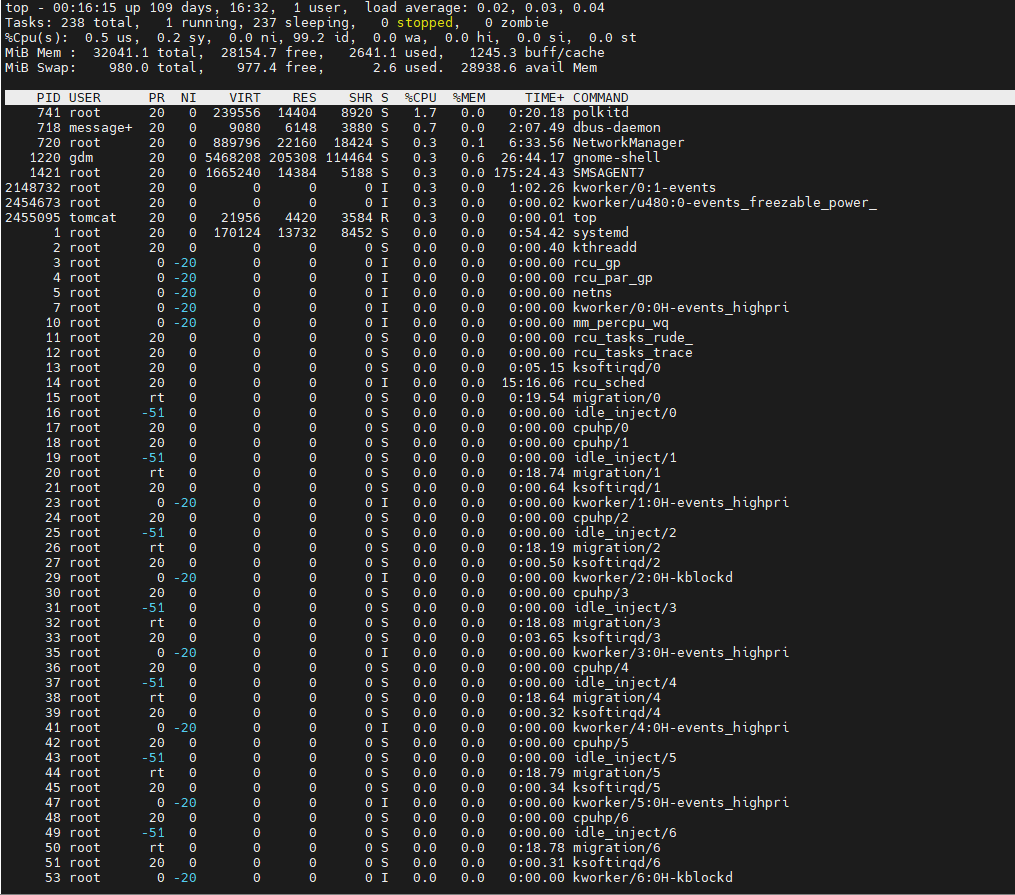Click the RES column header
The width and height of the screenshot is (1015, 895).
pos(304,98)
